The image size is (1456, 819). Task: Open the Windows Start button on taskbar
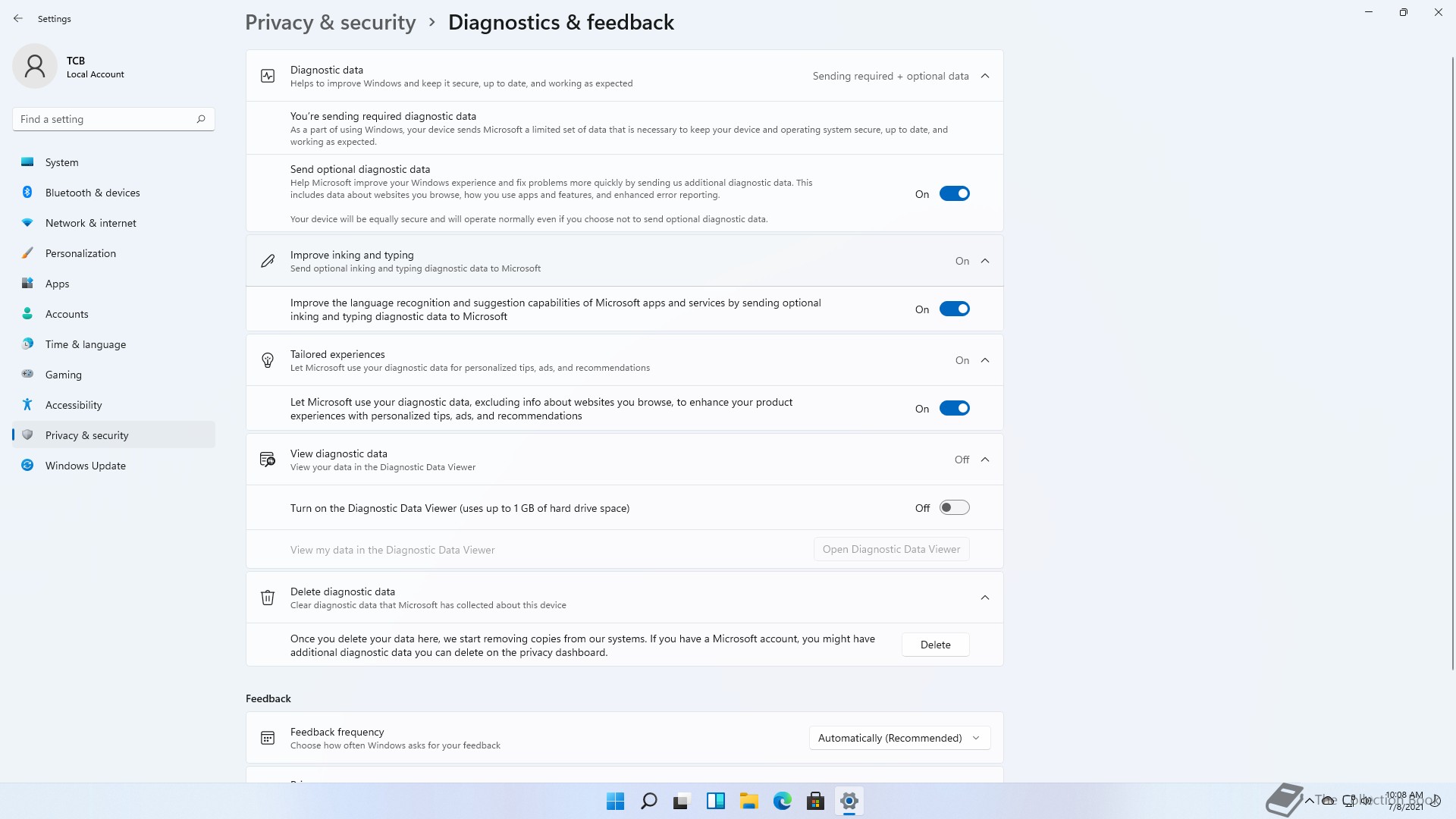pos(615,801)
